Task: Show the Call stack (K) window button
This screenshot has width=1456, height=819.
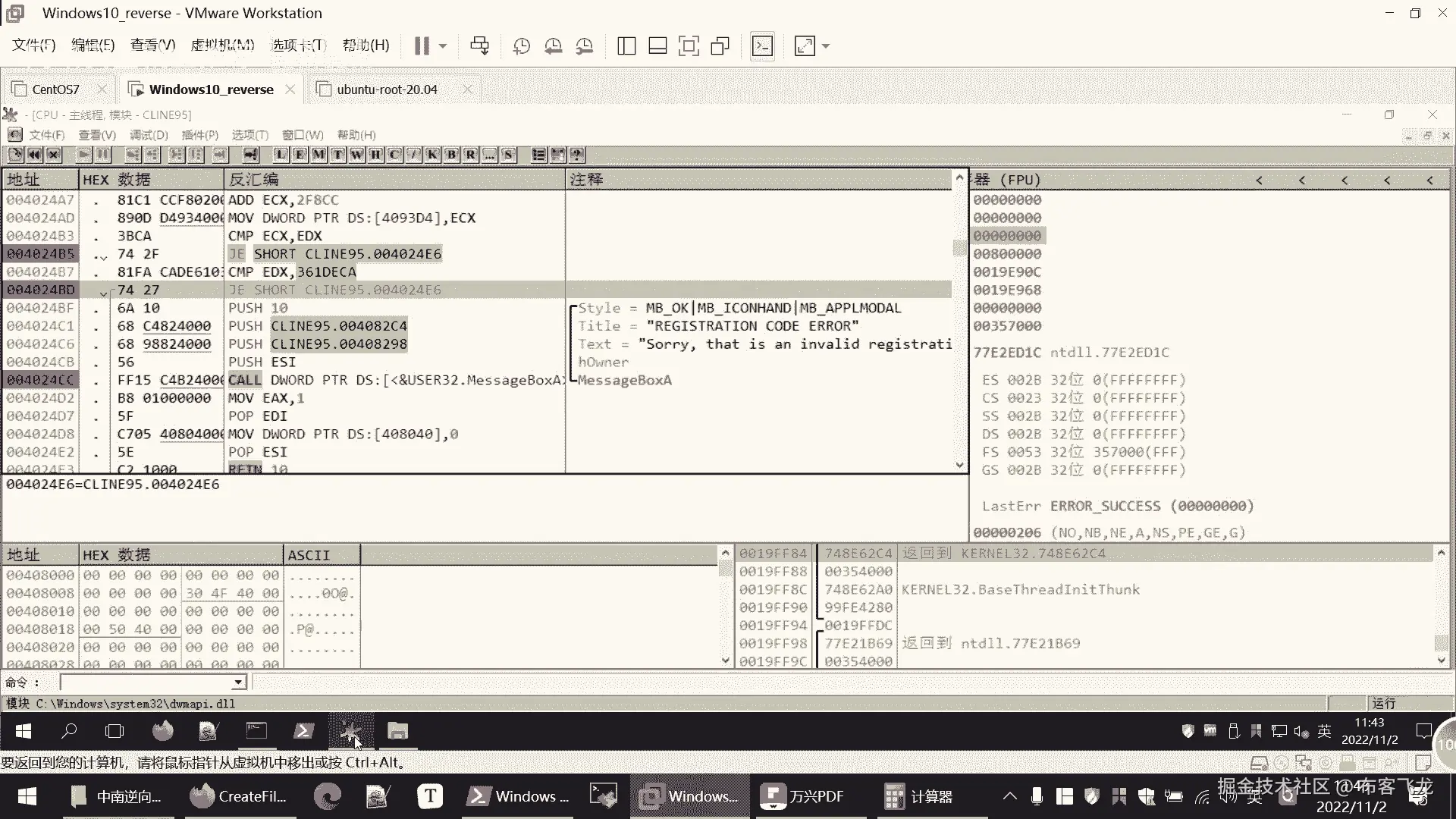Action: pos(432,155)
